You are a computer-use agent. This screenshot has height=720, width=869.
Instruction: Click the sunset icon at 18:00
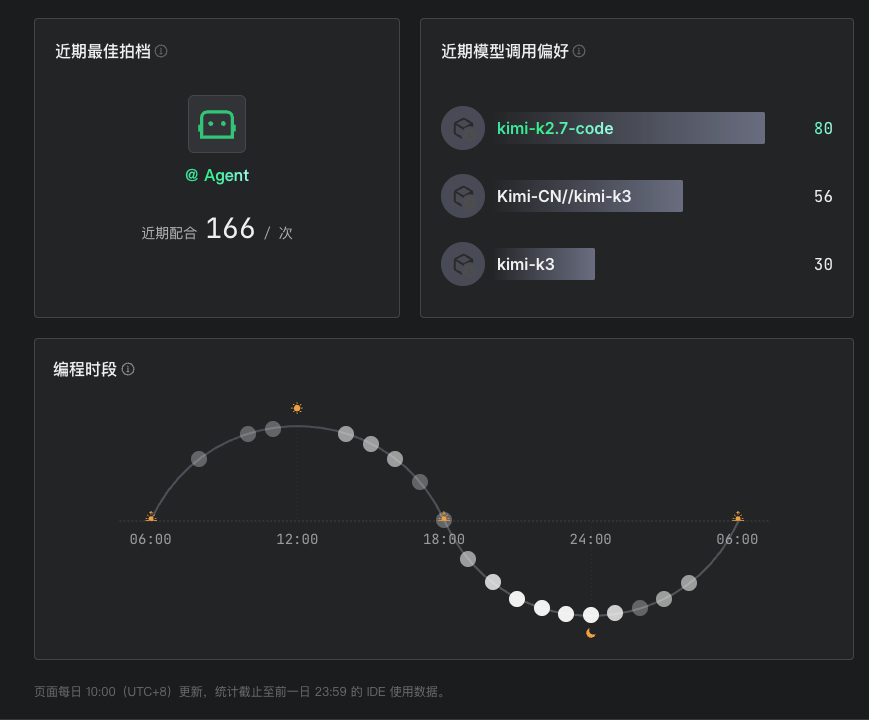(443, 518)
